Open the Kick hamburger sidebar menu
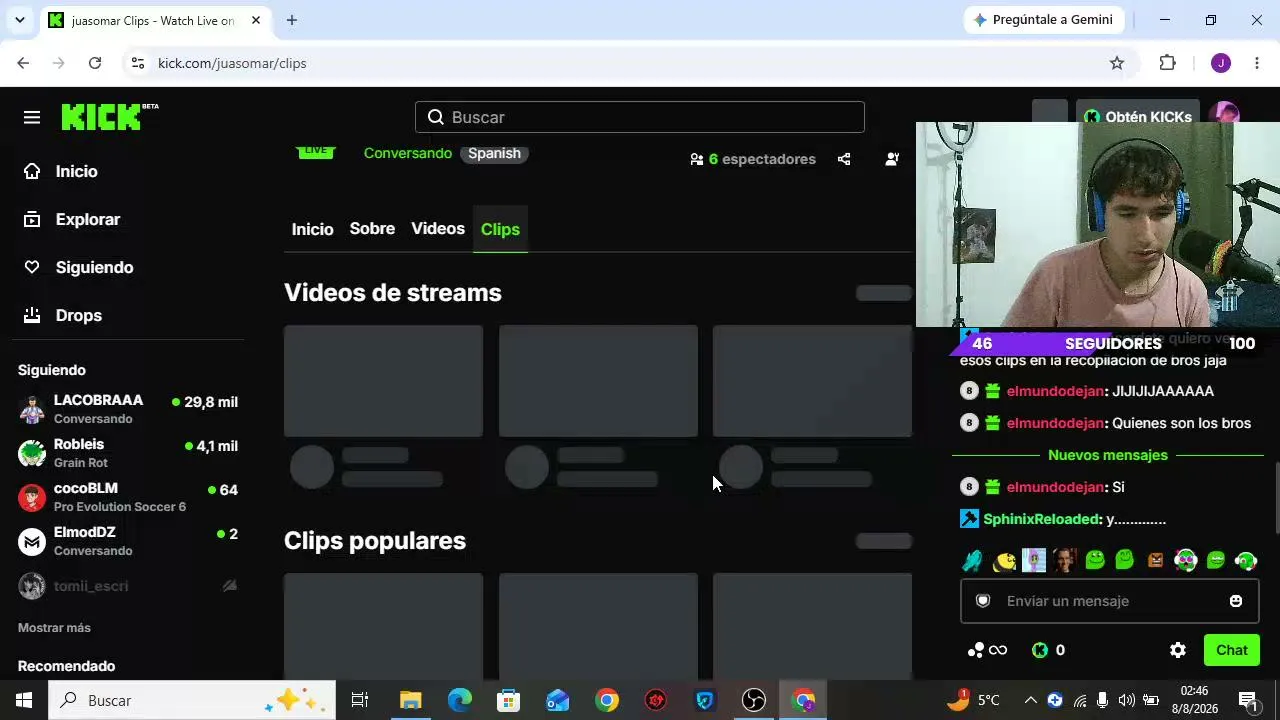The height and width of the screenshot is (720, 1280). (32, 117)
